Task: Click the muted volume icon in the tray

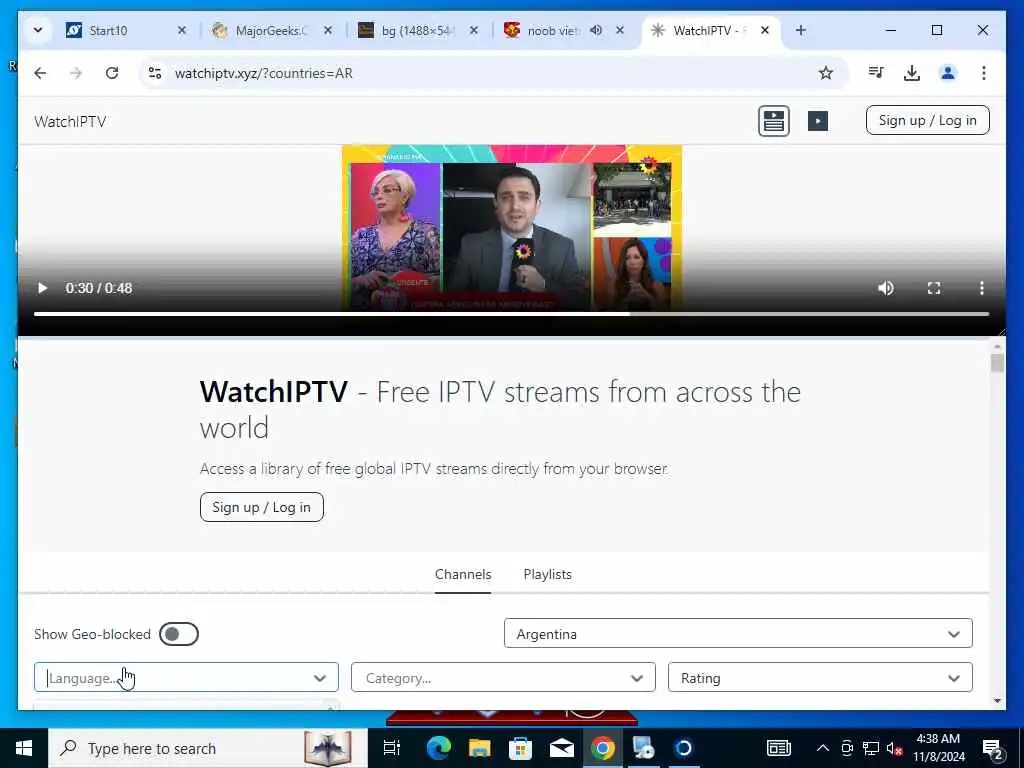Action: pyautogui.click(x=893, y=748)
